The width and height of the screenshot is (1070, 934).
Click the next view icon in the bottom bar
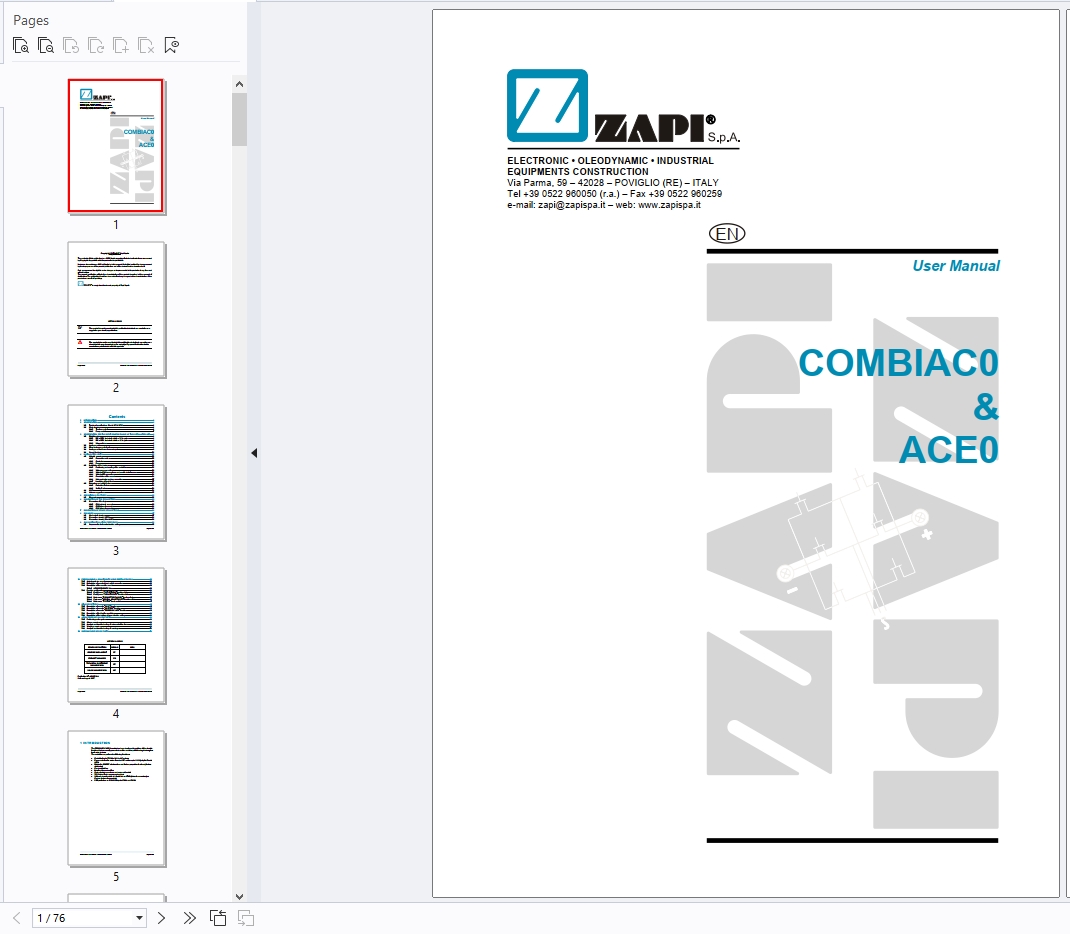coord(246,918)
